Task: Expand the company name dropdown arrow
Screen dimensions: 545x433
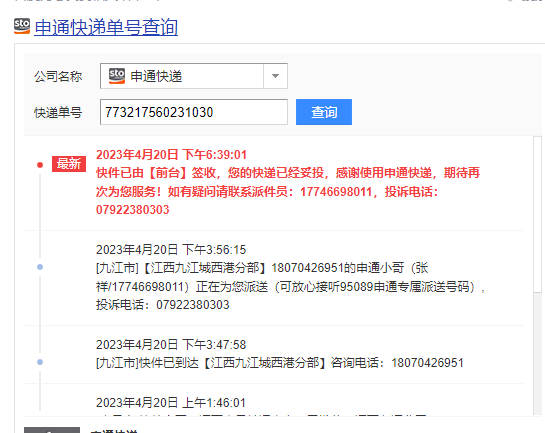Action: click(275, 76)
